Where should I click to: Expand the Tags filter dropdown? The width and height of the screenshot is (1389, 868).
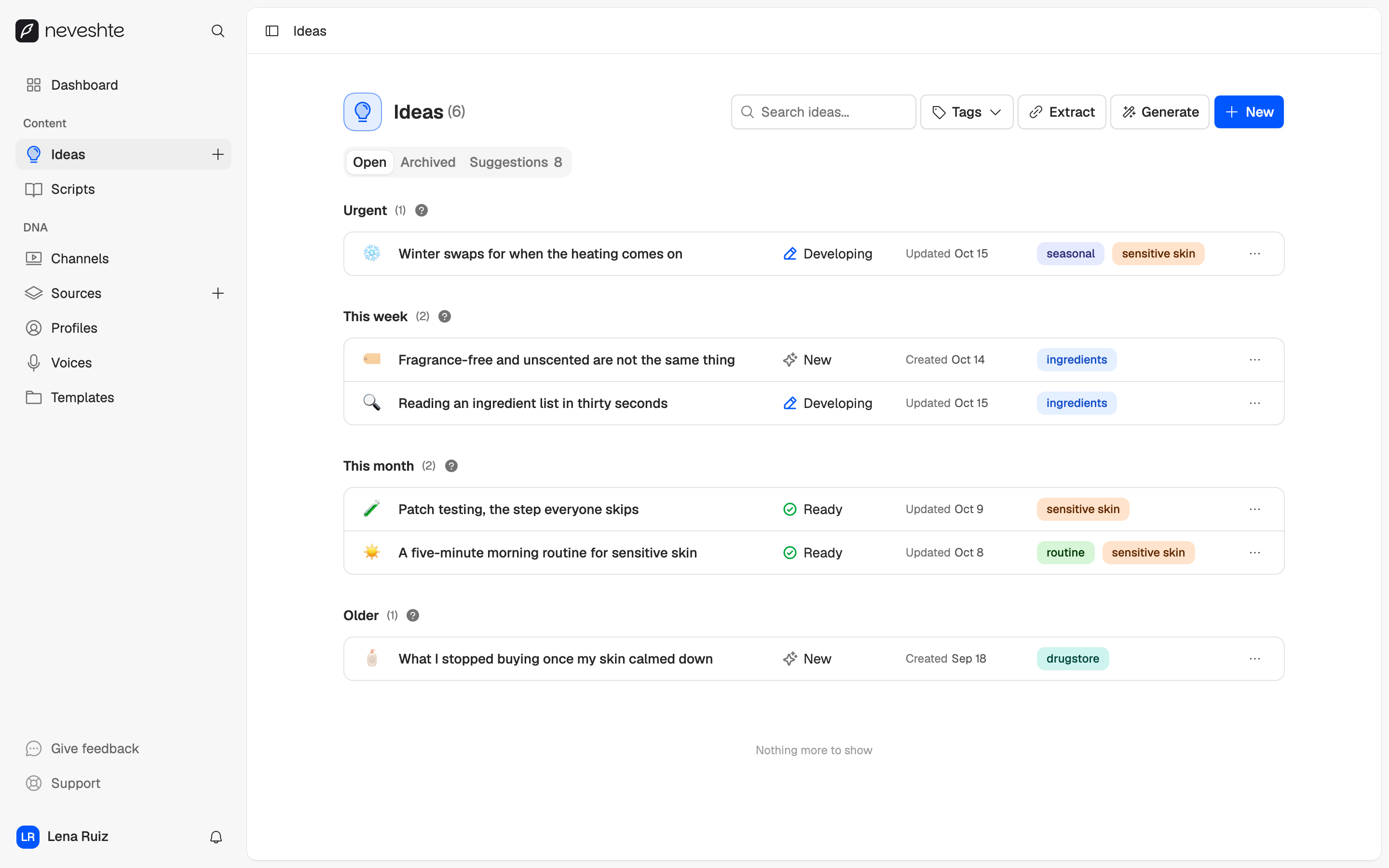click(x=967, y=112)
